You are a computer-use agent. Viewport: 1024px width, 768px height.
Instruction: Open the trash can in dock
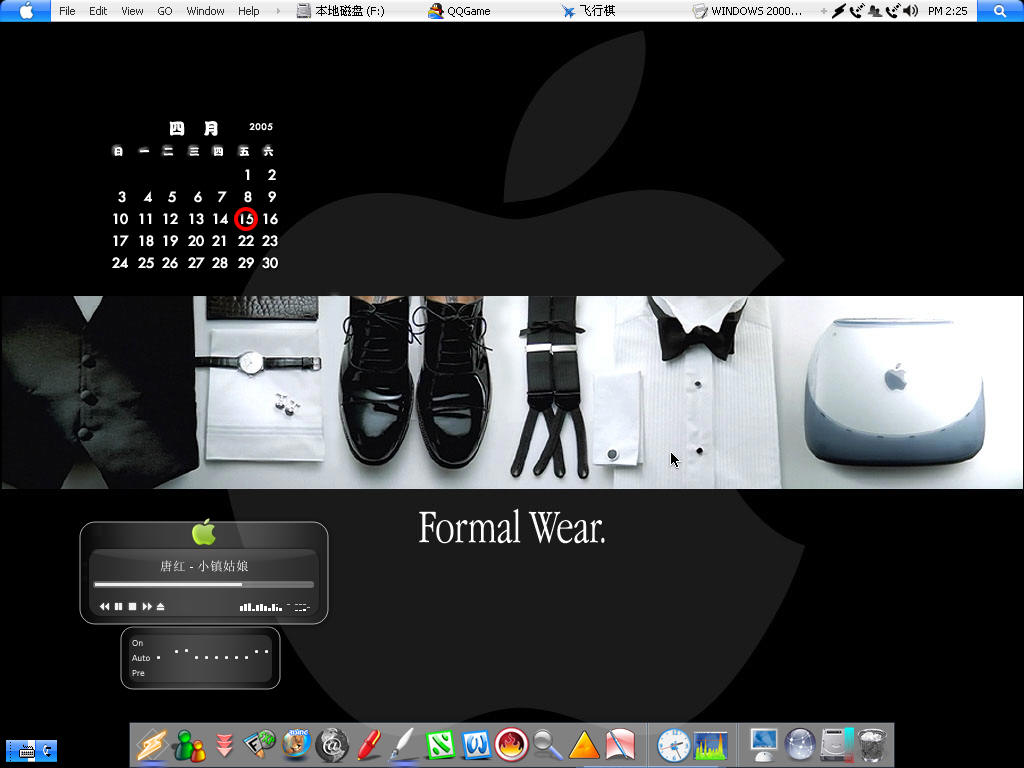click(872, 744)
